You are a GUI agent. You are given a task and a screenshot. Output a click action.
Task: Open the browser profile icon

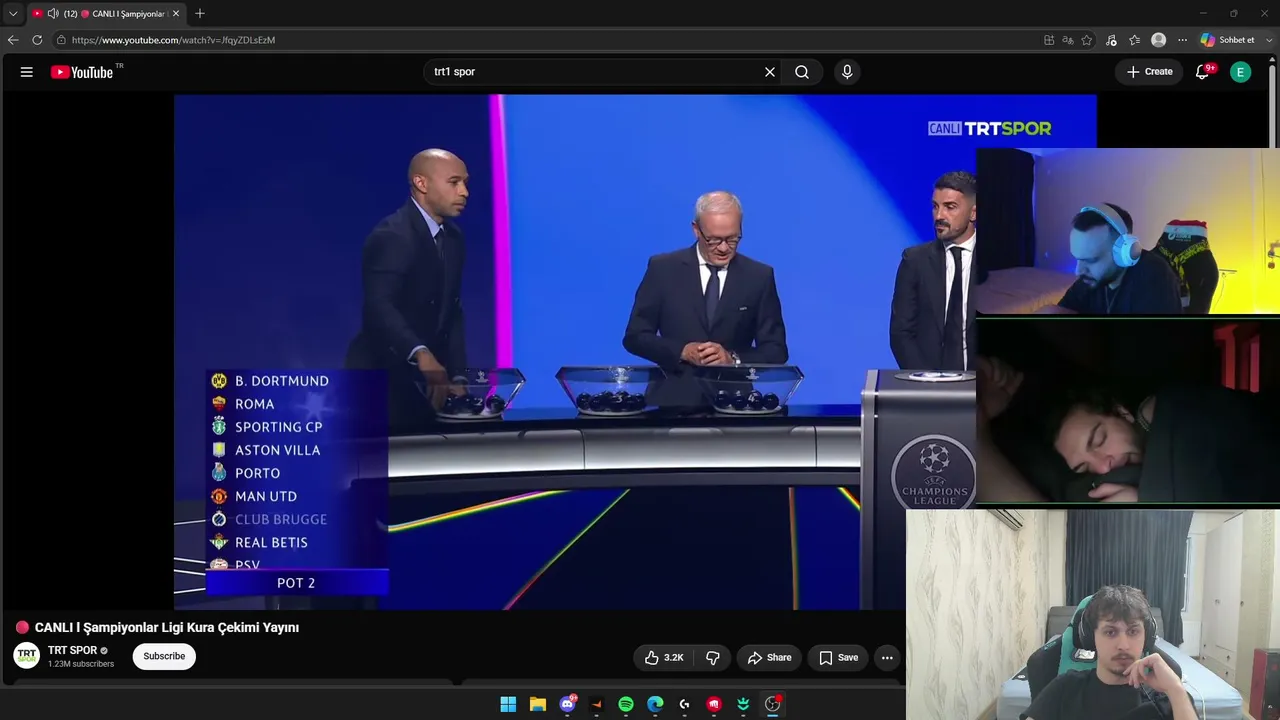1159,40
